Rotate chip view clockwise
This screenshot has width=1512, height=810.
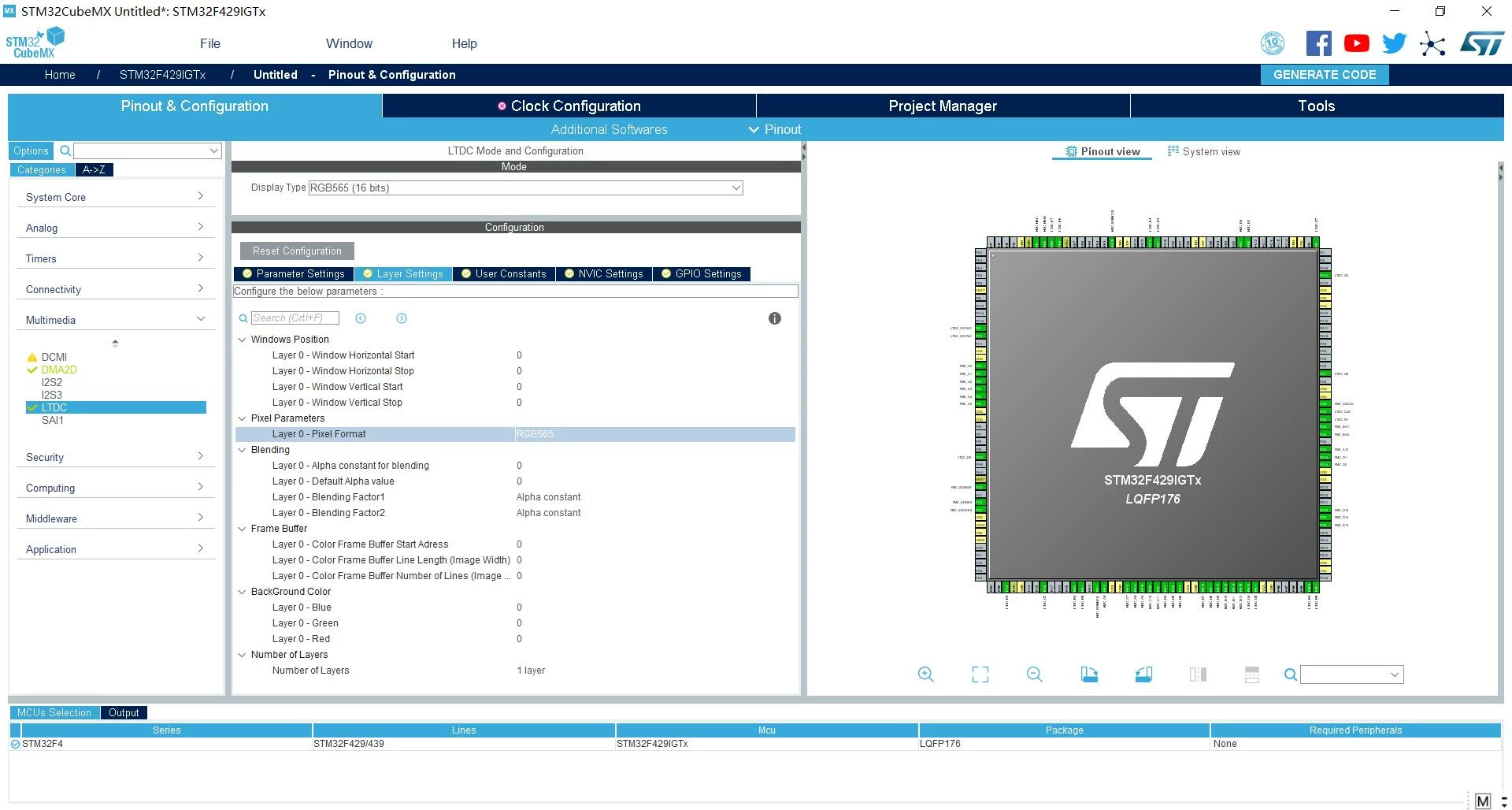point(1089,674)
